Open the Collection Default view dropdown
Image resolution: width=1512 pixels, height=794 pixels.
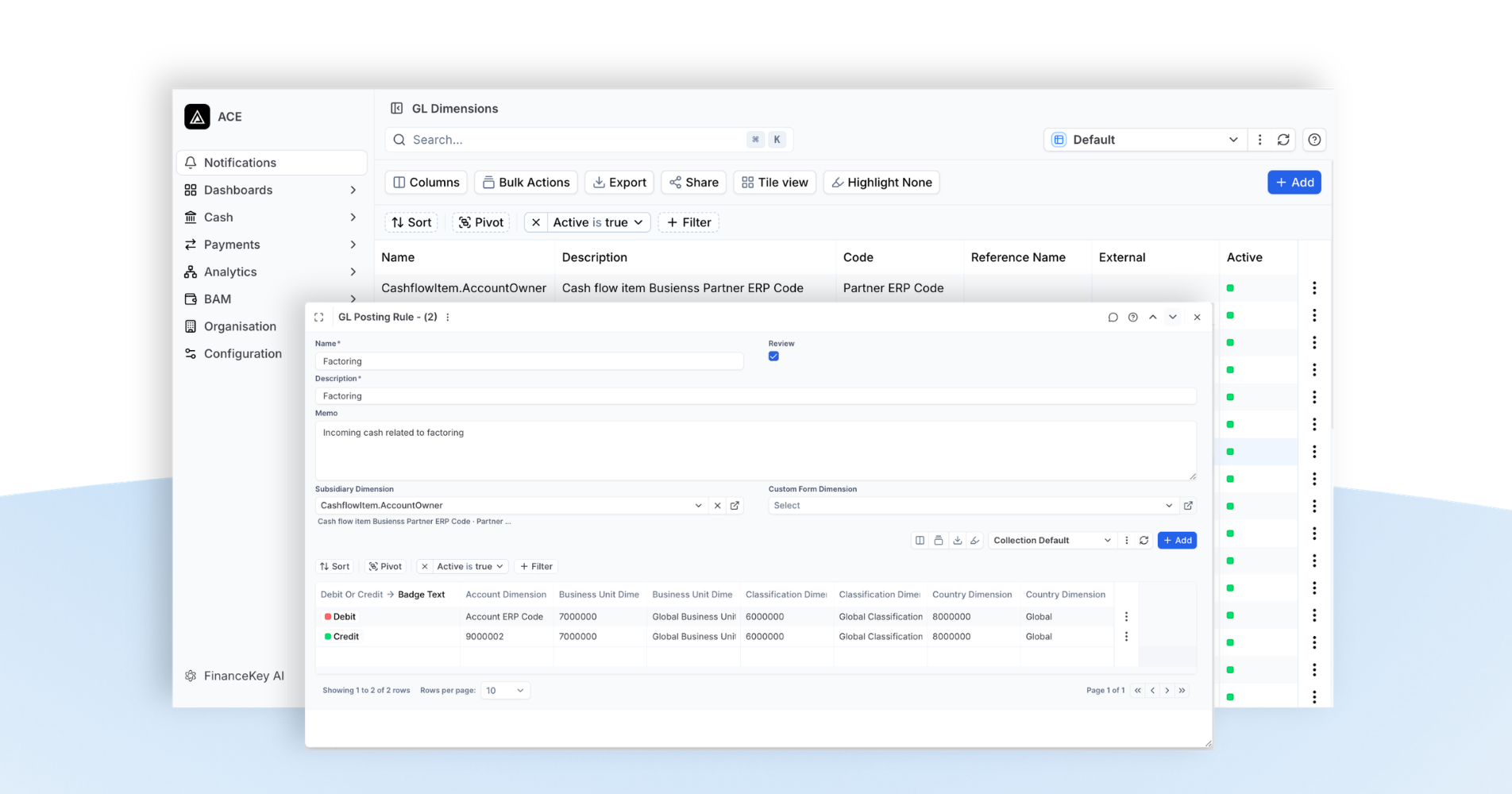click(x=1052, y=541)
